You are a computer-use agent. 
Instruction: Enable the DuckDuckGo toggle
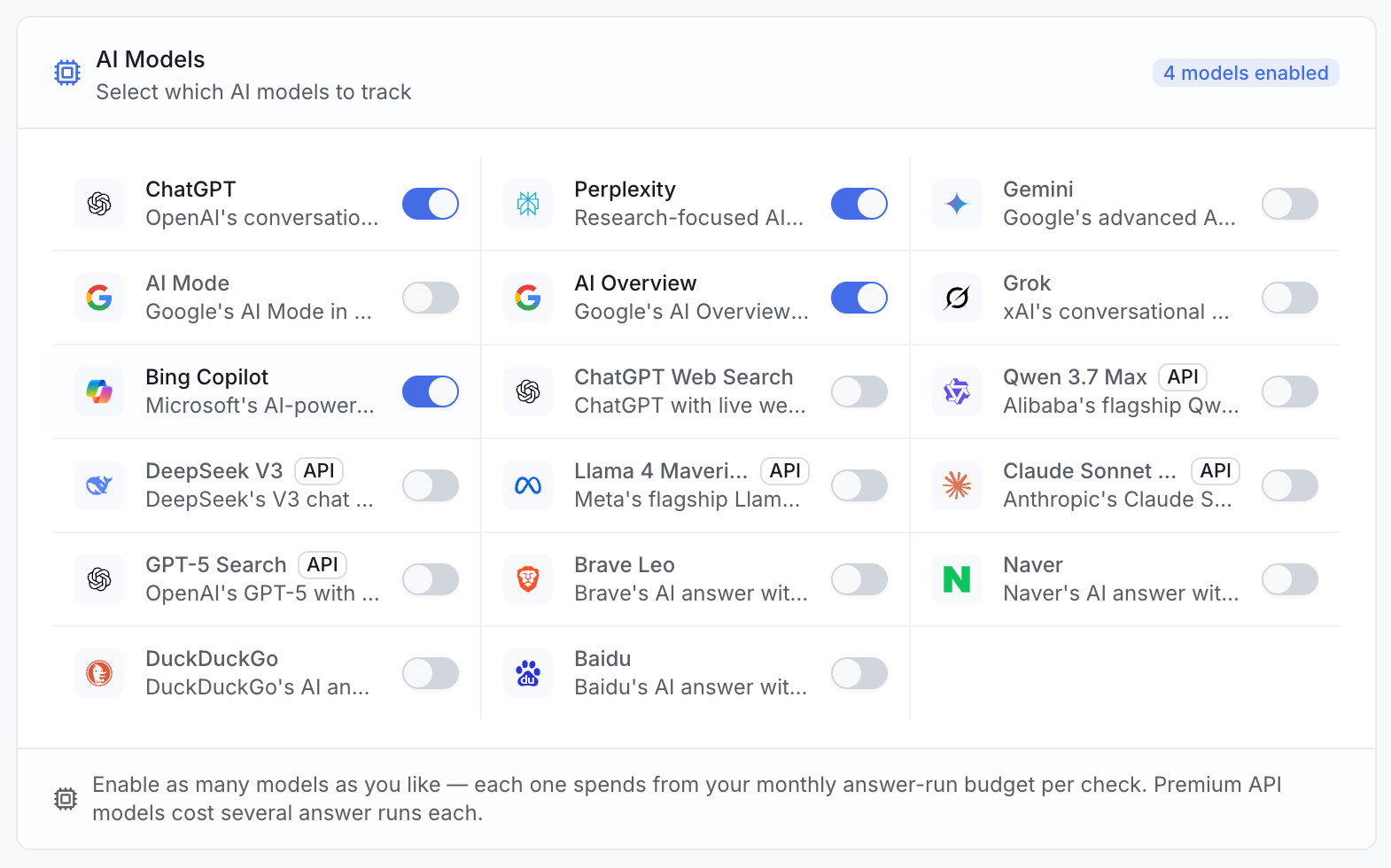pos(431,673)
